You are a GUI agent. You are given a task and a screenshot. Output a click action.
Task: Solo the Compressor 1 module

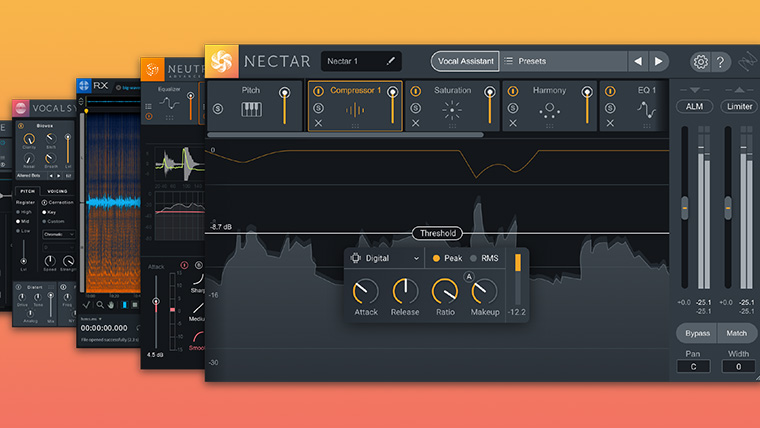[x=318, y=108]
